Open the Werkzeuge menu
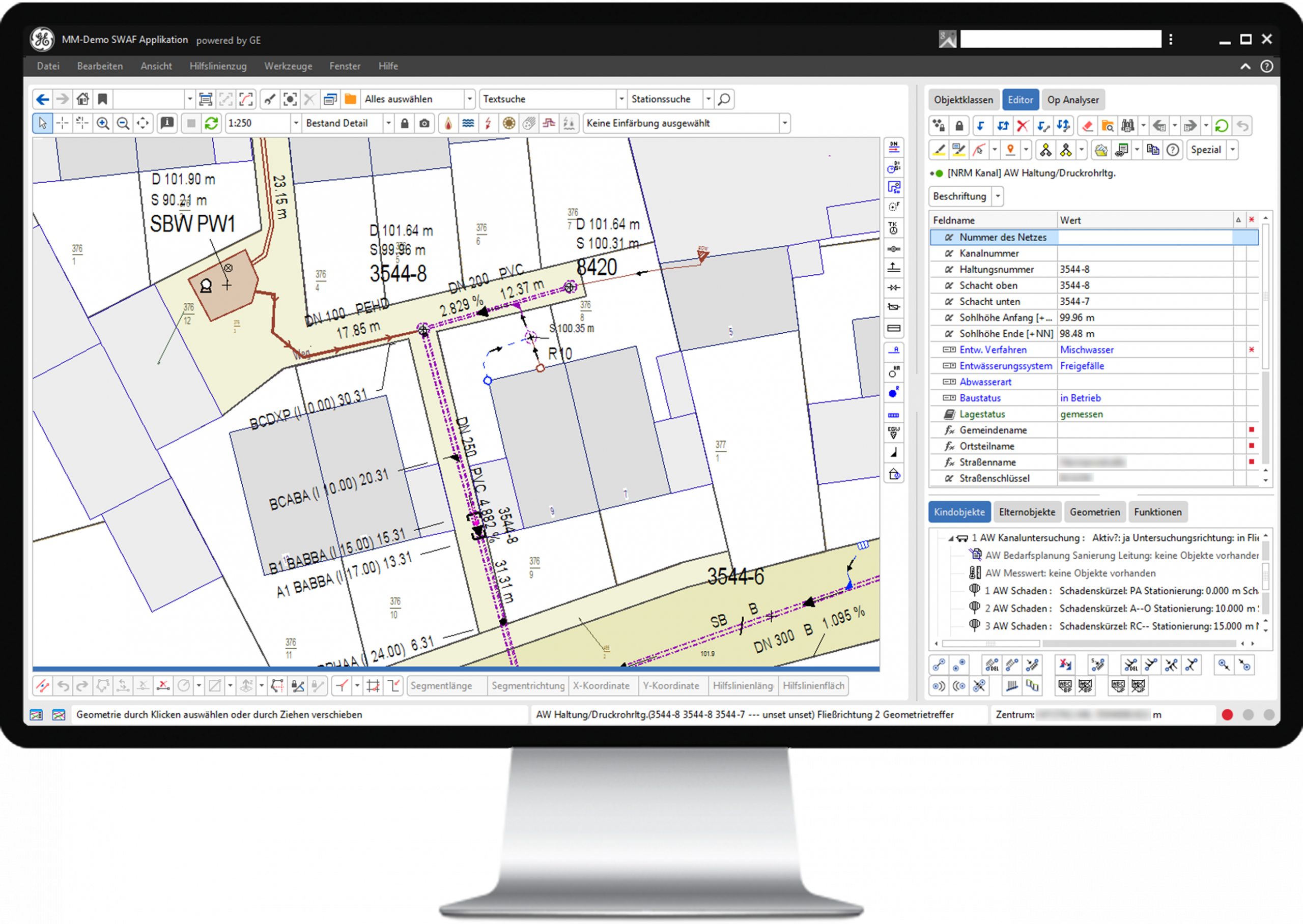This screenshot has width=1303, height=924. click(288, 66)
